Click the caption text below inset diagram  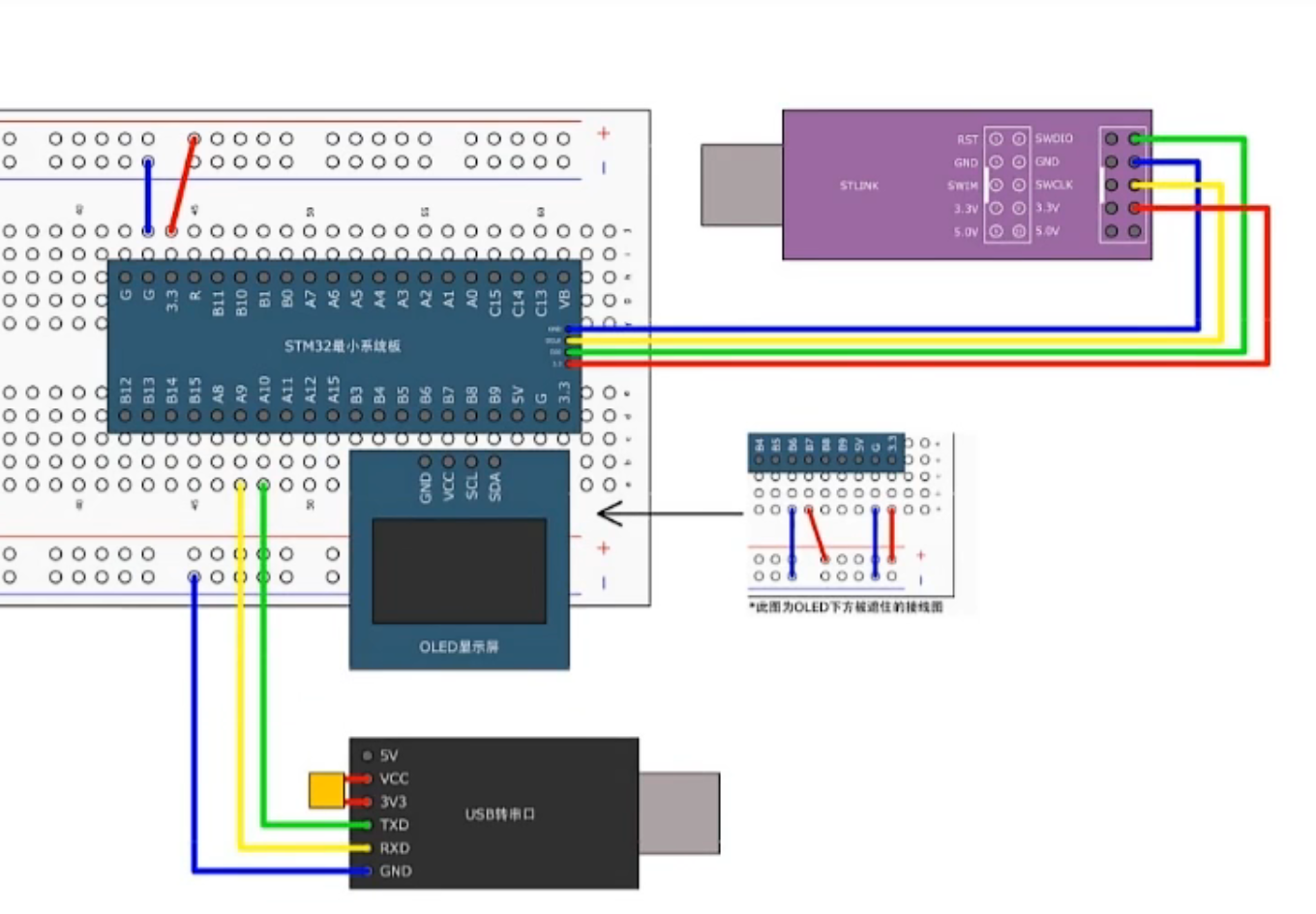(x=847, y=606)
